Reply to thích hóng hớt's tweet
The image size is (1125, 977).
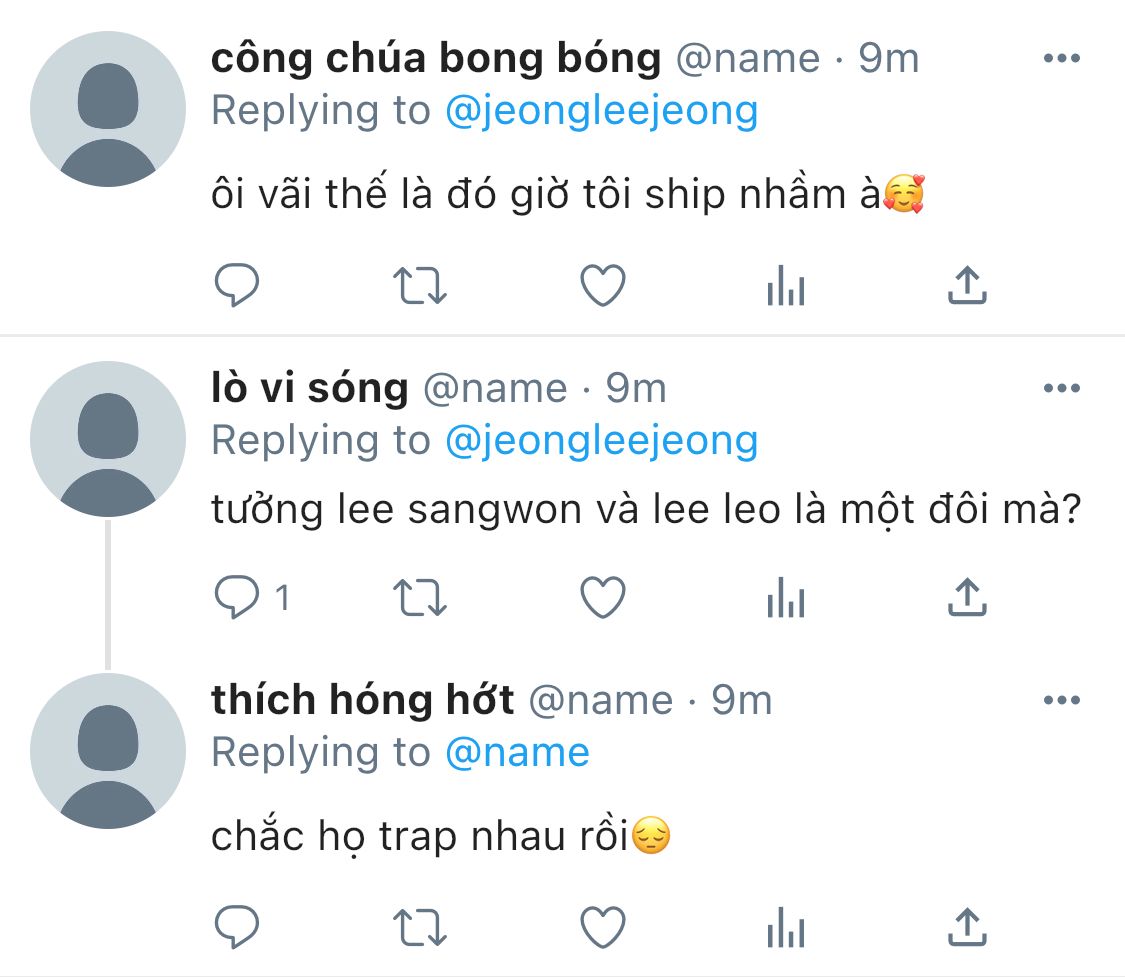click(238, 927)
